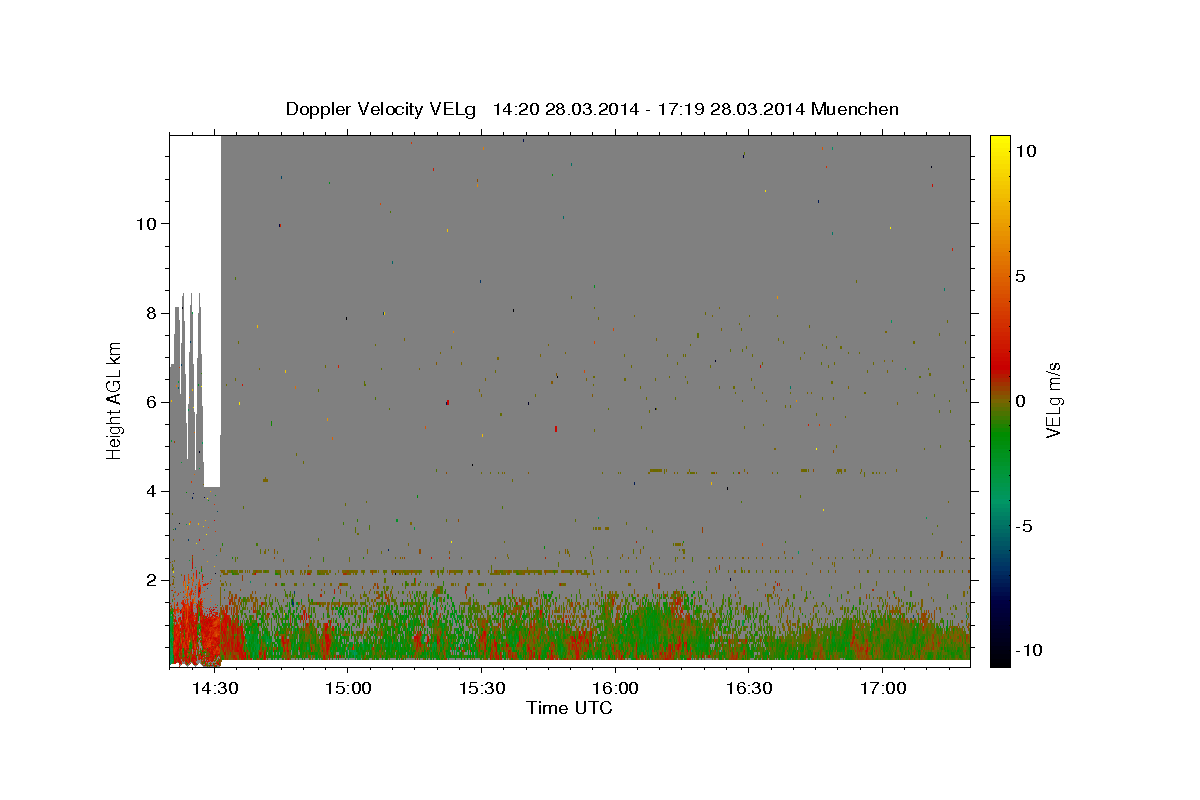Click the 14:30 time tick label
Viewport: 1200px width, 800px height.
(x=214, y=689)
